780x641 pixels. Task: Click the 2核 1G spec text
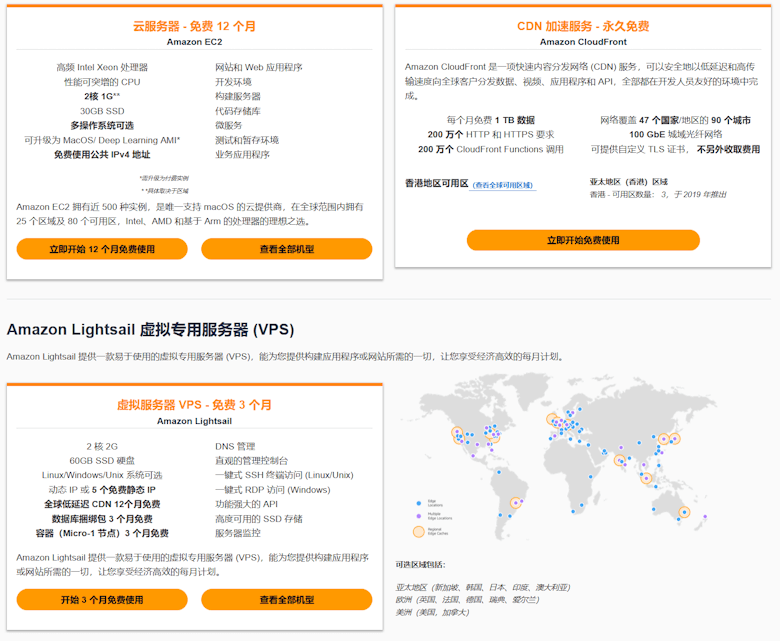point(102,96)
